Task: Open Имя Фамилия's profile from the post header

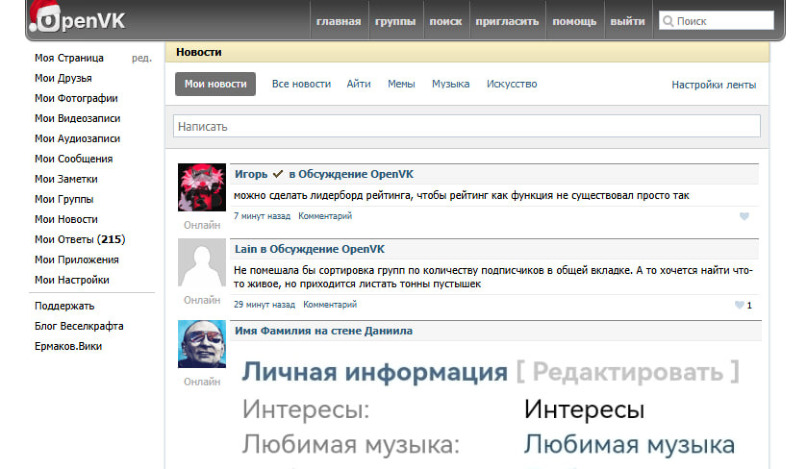Action: tap(273, 331)
